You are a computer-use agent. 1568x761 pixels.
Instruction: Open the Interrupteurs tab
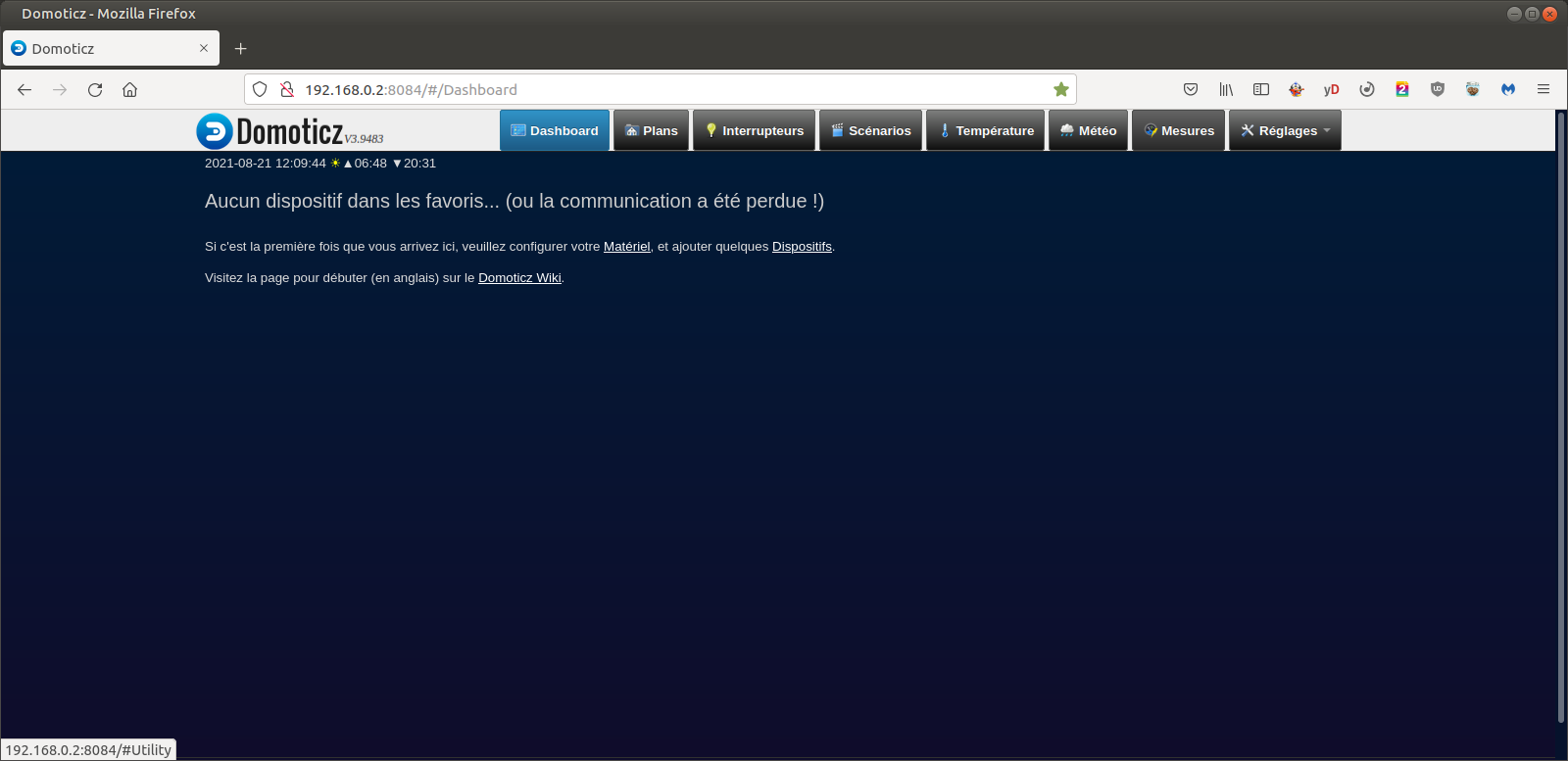[754, 130]
